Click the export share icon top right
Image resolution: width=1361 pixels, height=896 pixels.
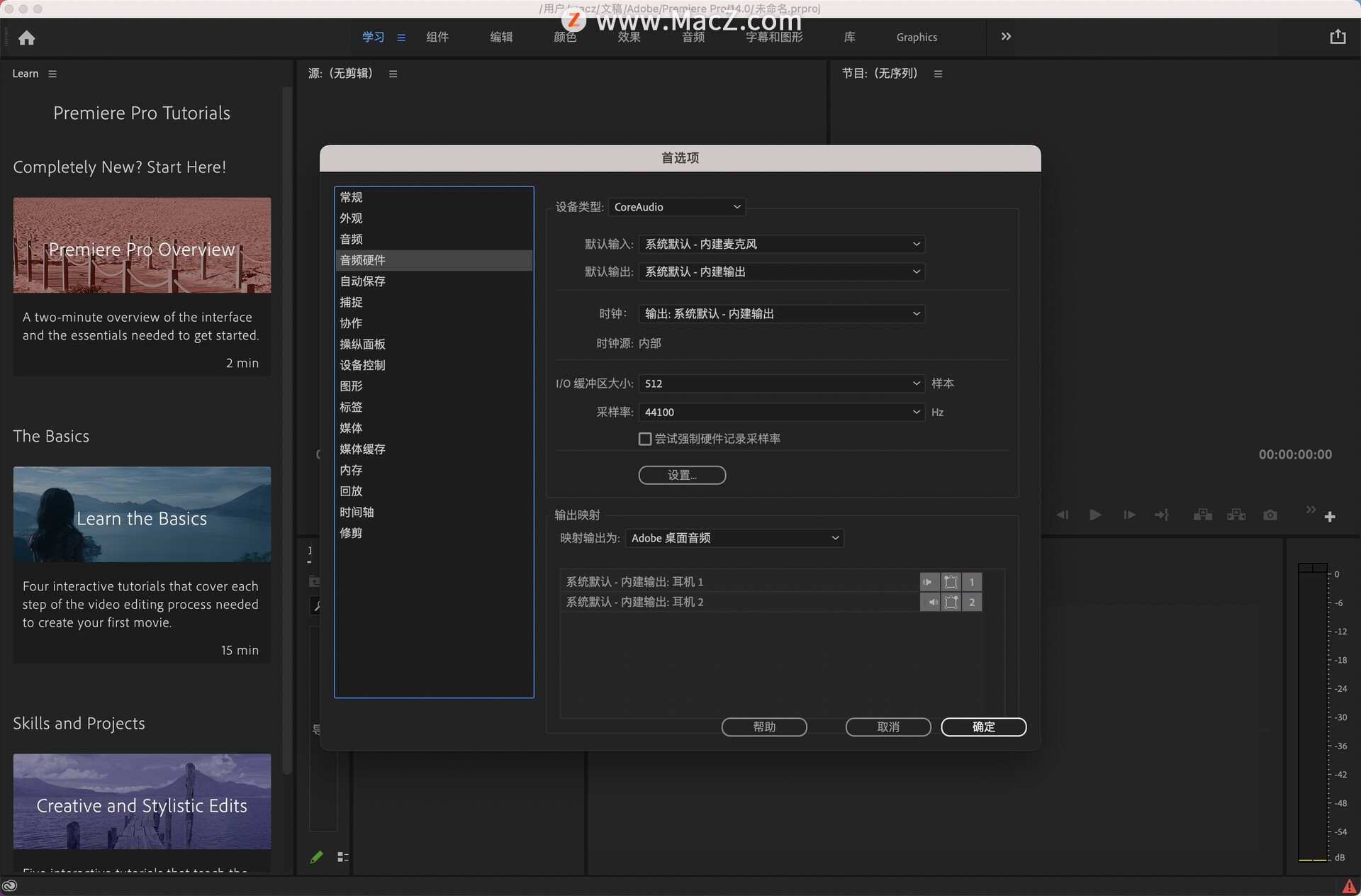1337,37
